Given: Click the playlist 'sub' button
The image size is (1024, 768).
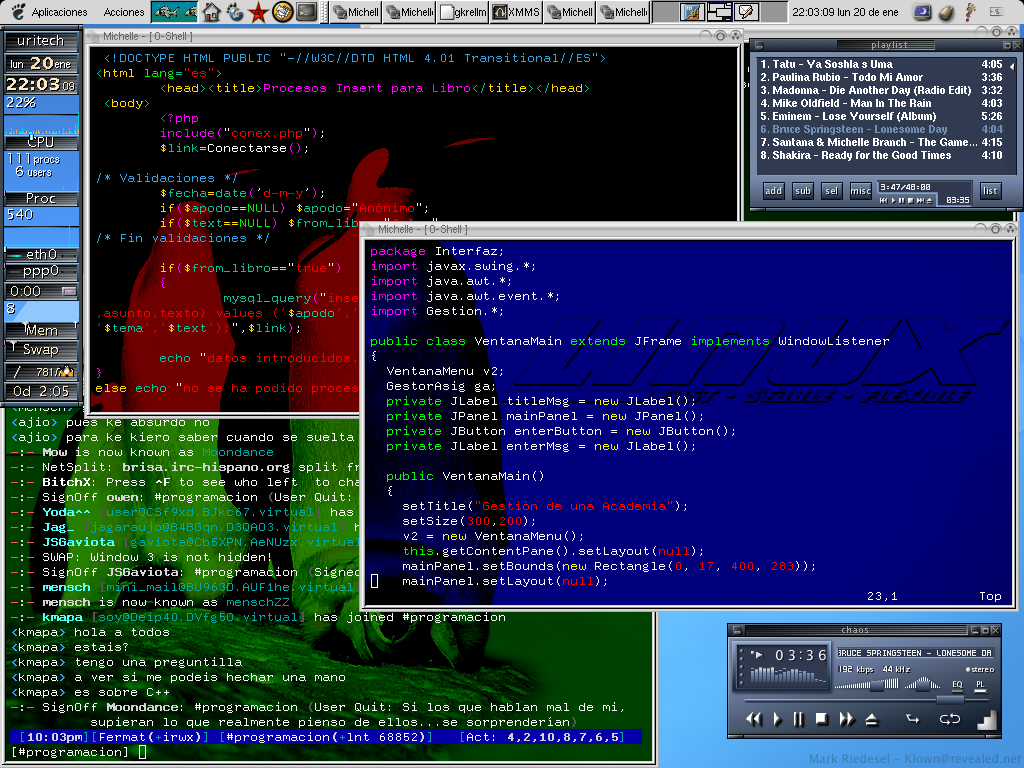Looking at the screenshot, I should 803,191.
